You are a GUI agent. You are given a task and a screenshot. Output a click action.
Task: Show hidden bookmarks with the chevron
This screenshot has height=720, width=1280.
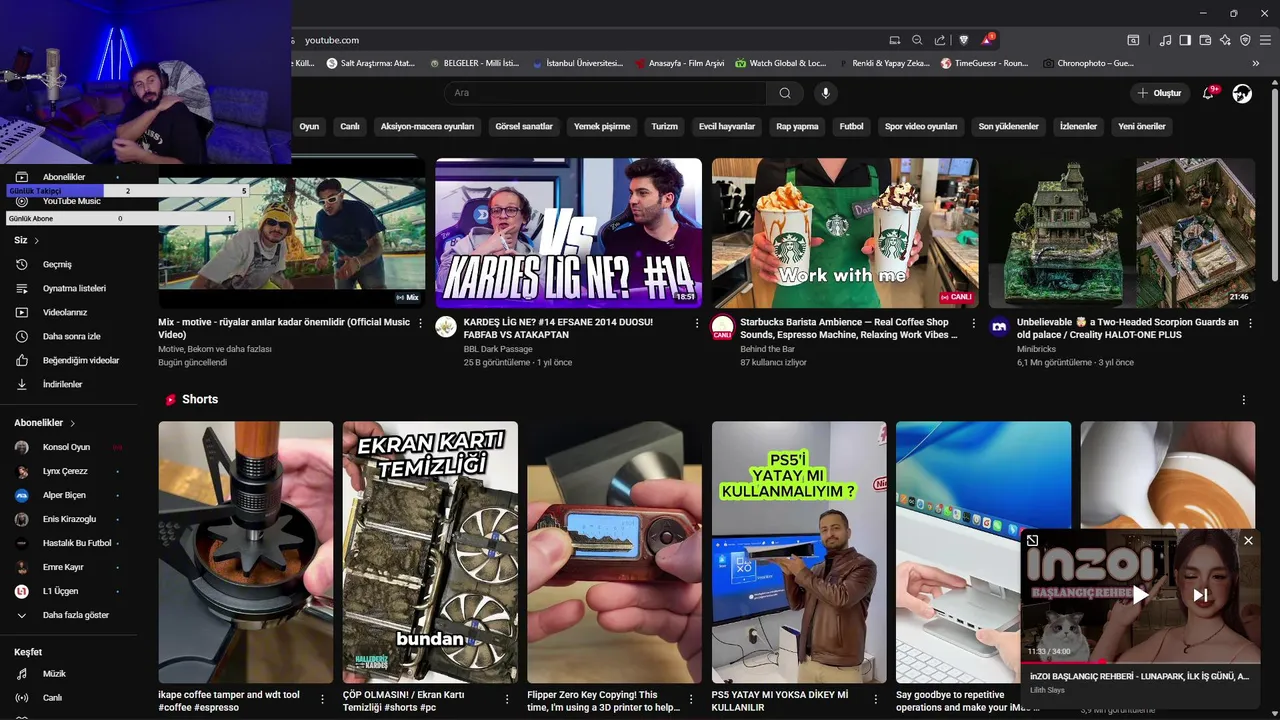tap(1256, 63)
